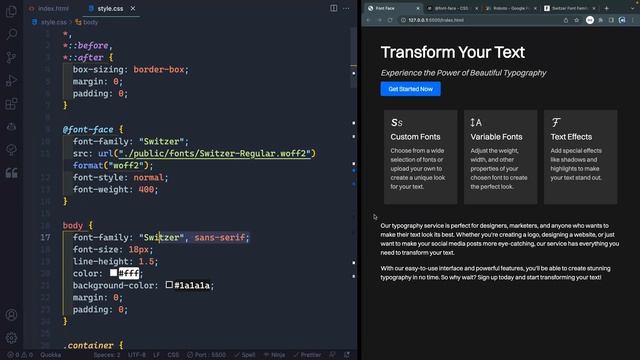This screenshot has height=360, width=640.
Task: Click the share icon in address bar
Action: click(x=566, y=20)
